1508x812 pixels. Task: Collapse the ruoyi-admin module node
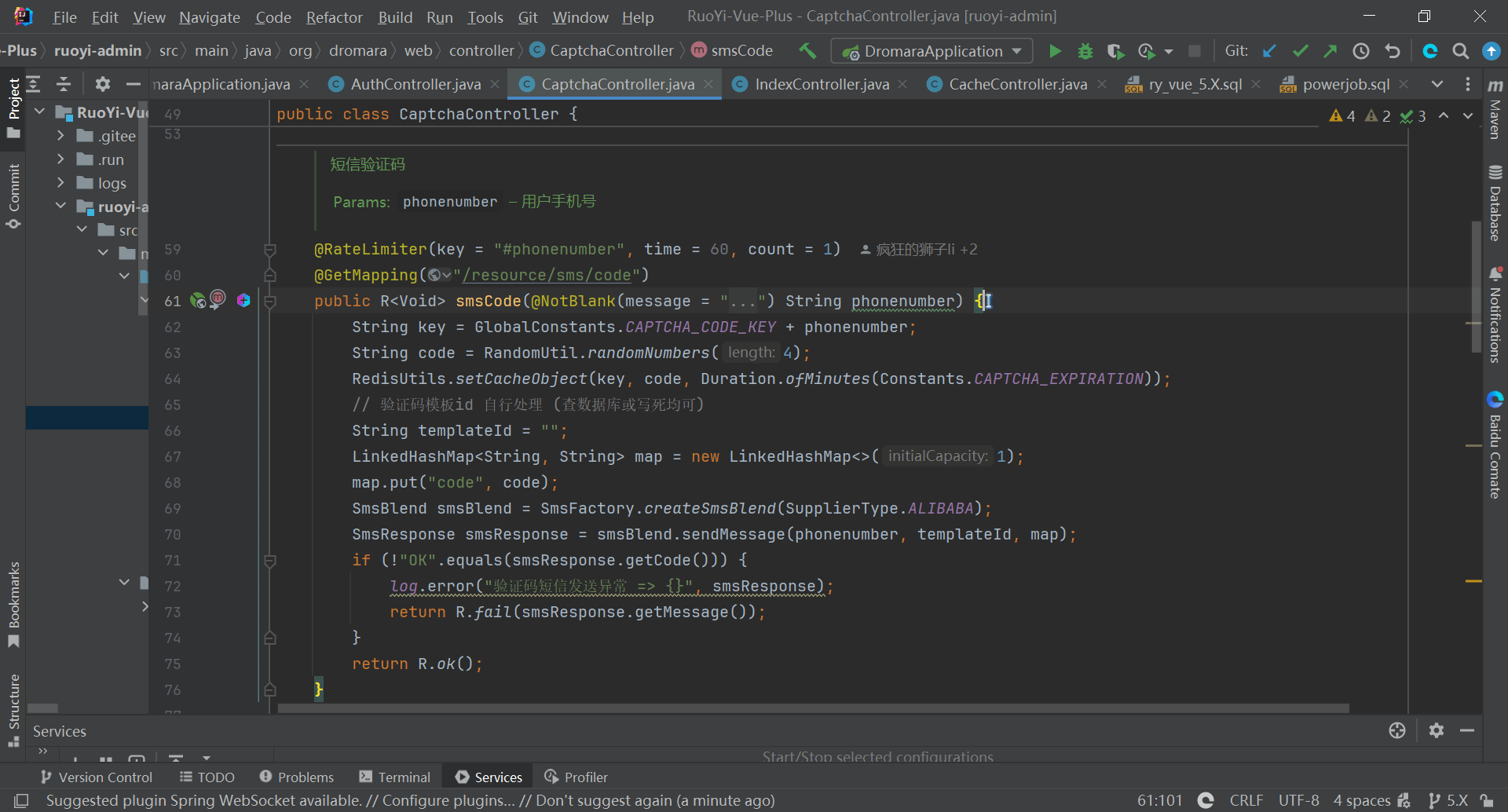coord(60,207)
